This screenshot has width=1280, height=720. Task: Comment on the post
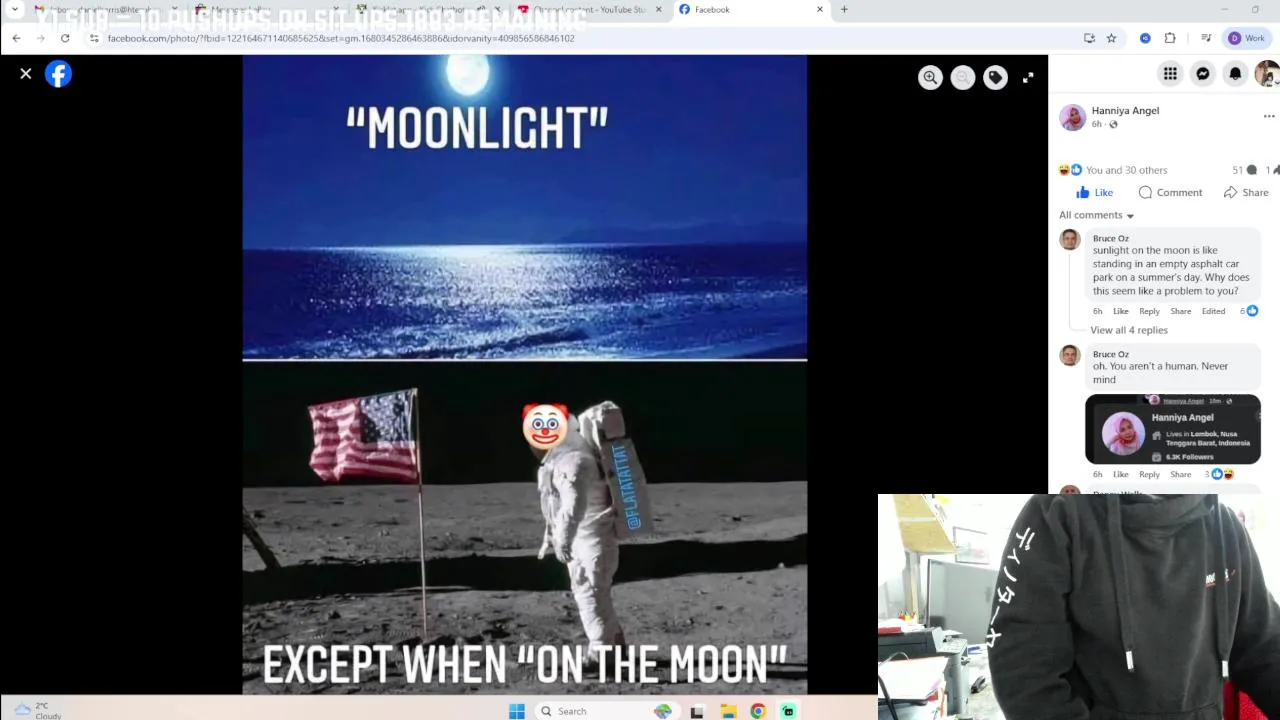tap(1170, 193)
